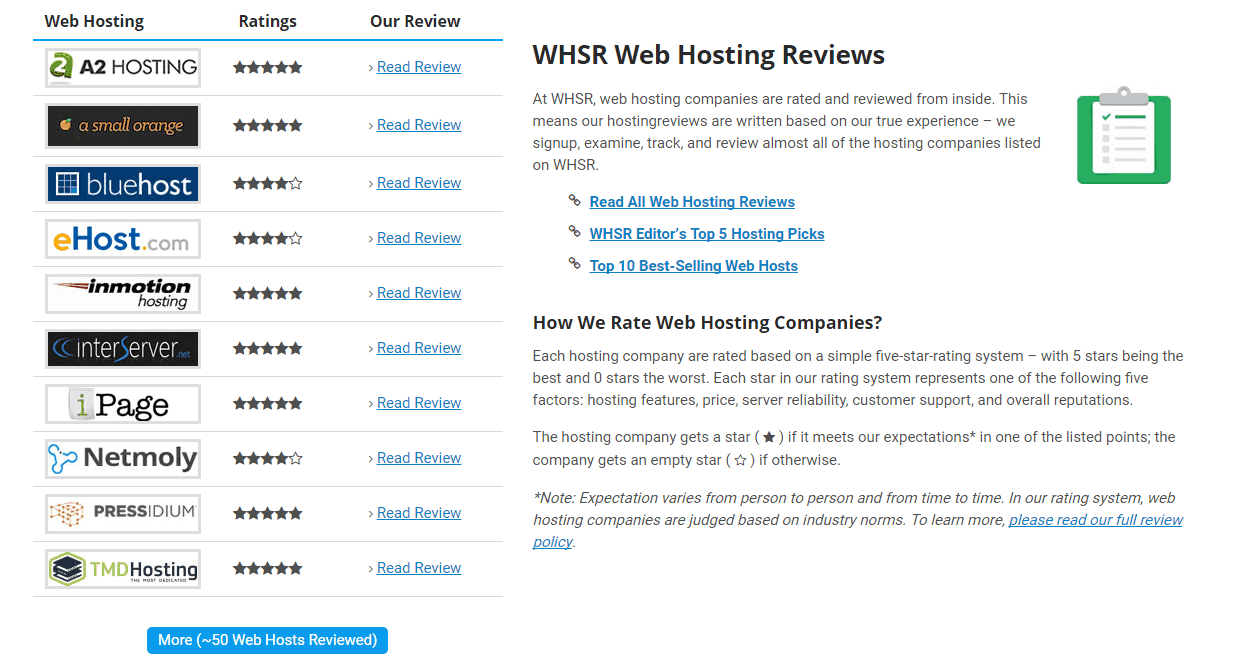Open Read Review for Bluehost
Viewport: 1234px width, 663px height.
419,183
